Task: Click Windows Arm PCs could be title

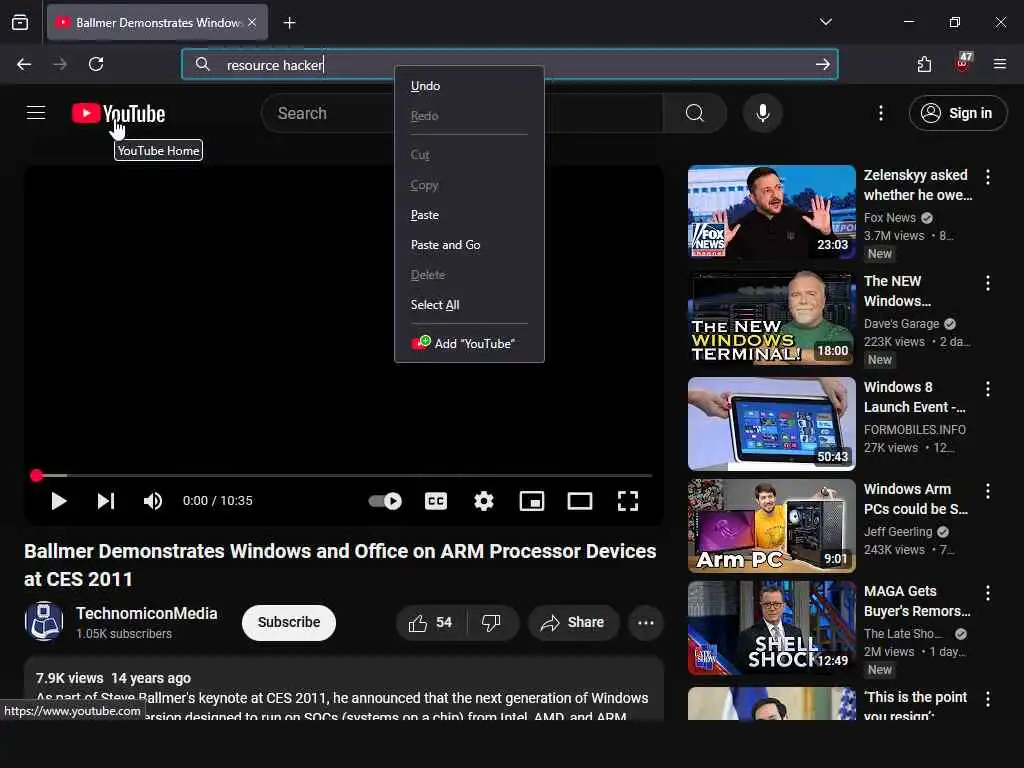Action: point(916,499)
